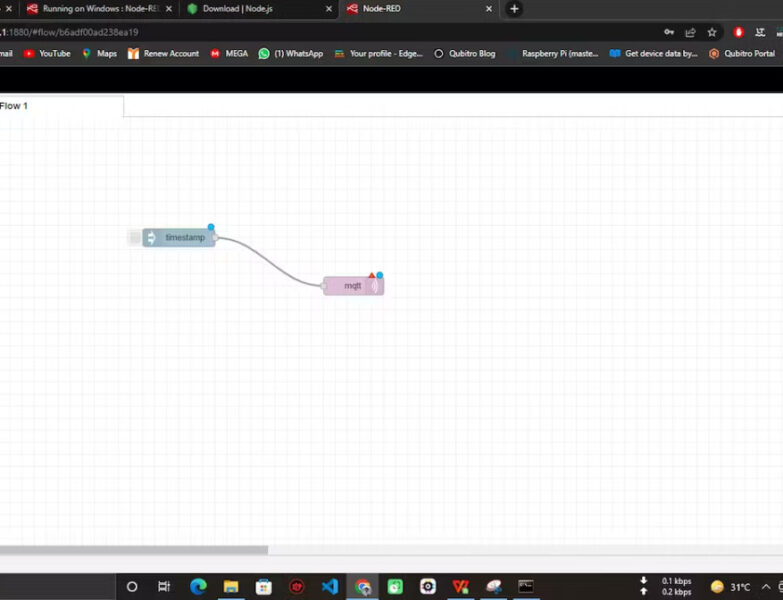Open Microsoft Edge from taskbar

pyautogui.click(x=198, y=587)
